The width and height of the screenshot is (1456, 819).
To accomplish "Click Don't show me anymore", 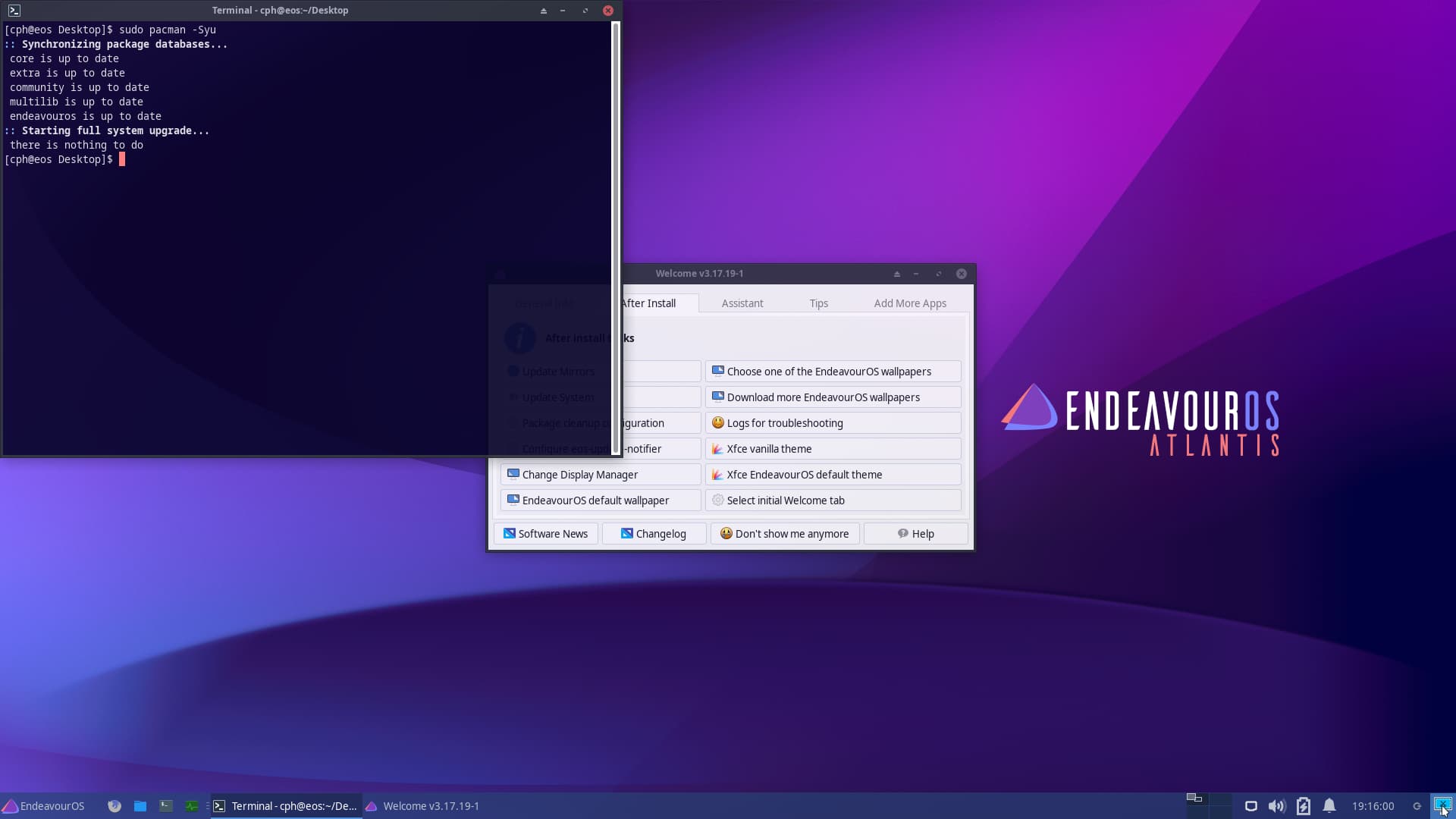I will coord(785,534).
